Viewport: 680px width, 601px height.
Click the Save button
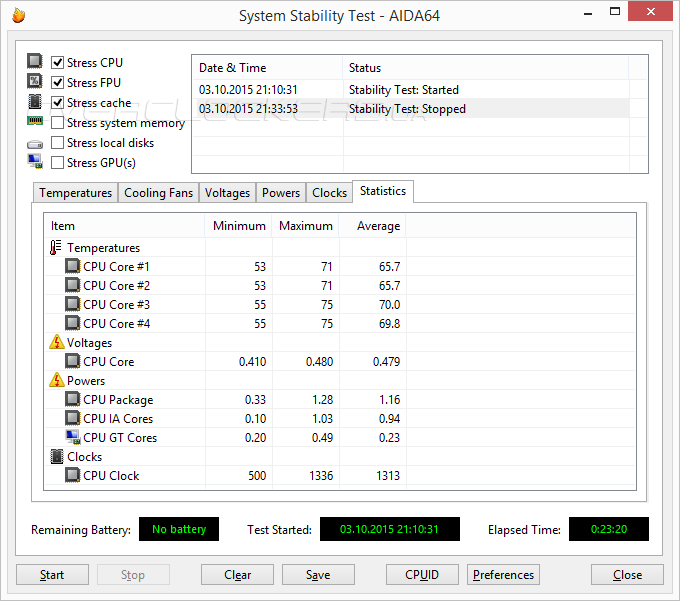pyautogui.click(x=318, y=575)
